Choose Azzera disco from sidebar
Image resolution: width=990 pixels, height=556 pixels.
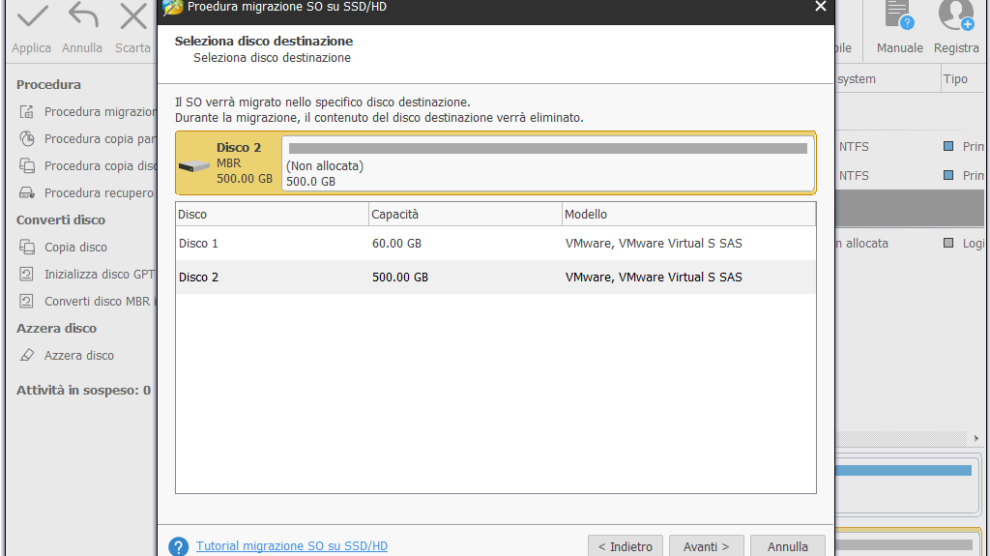point(79,355)
